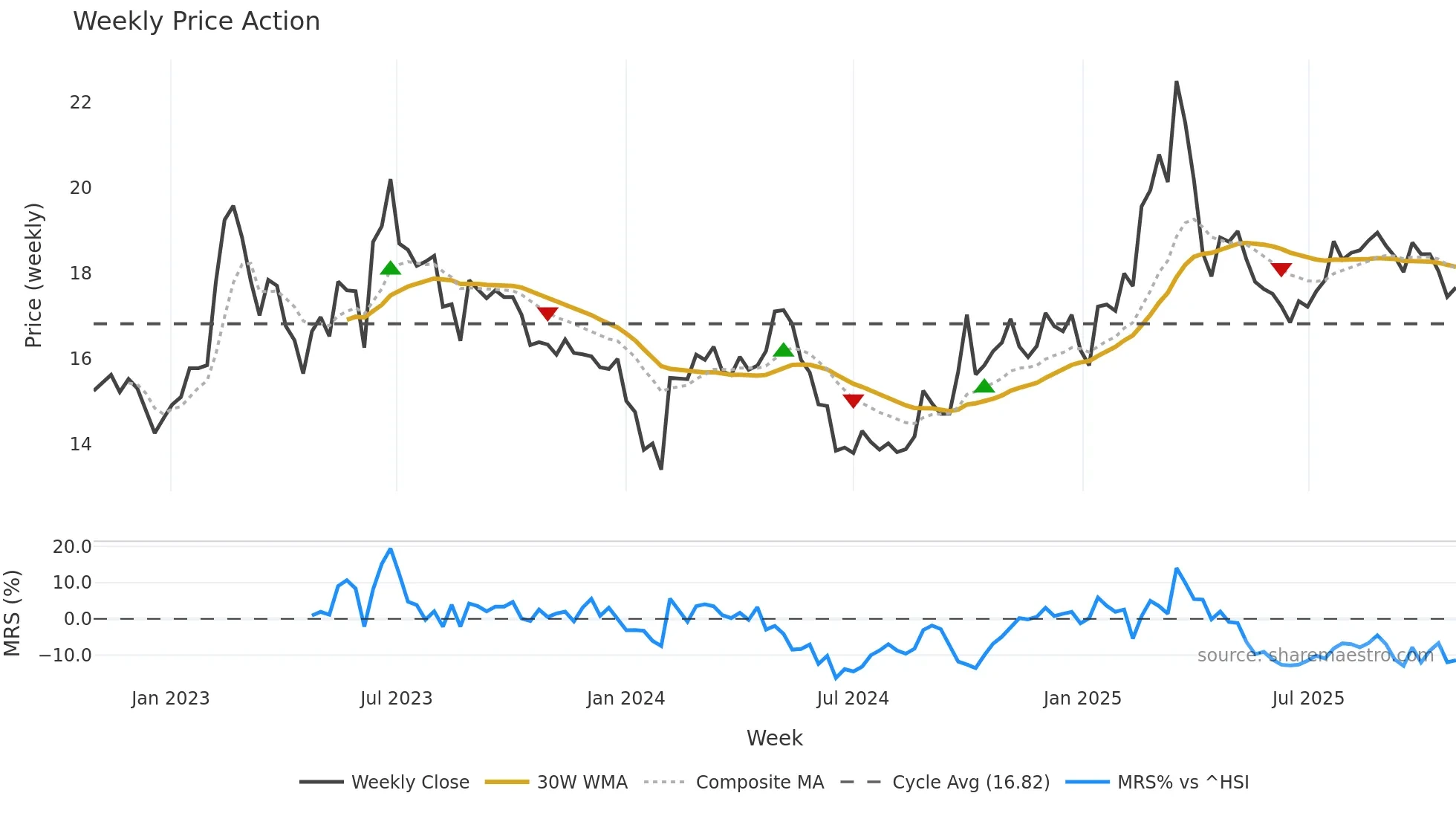Image resolution: width=1456 pixels, height=819 pixels.
Task: Click the green up-triangle near May 2024
Action: point(783,350)
